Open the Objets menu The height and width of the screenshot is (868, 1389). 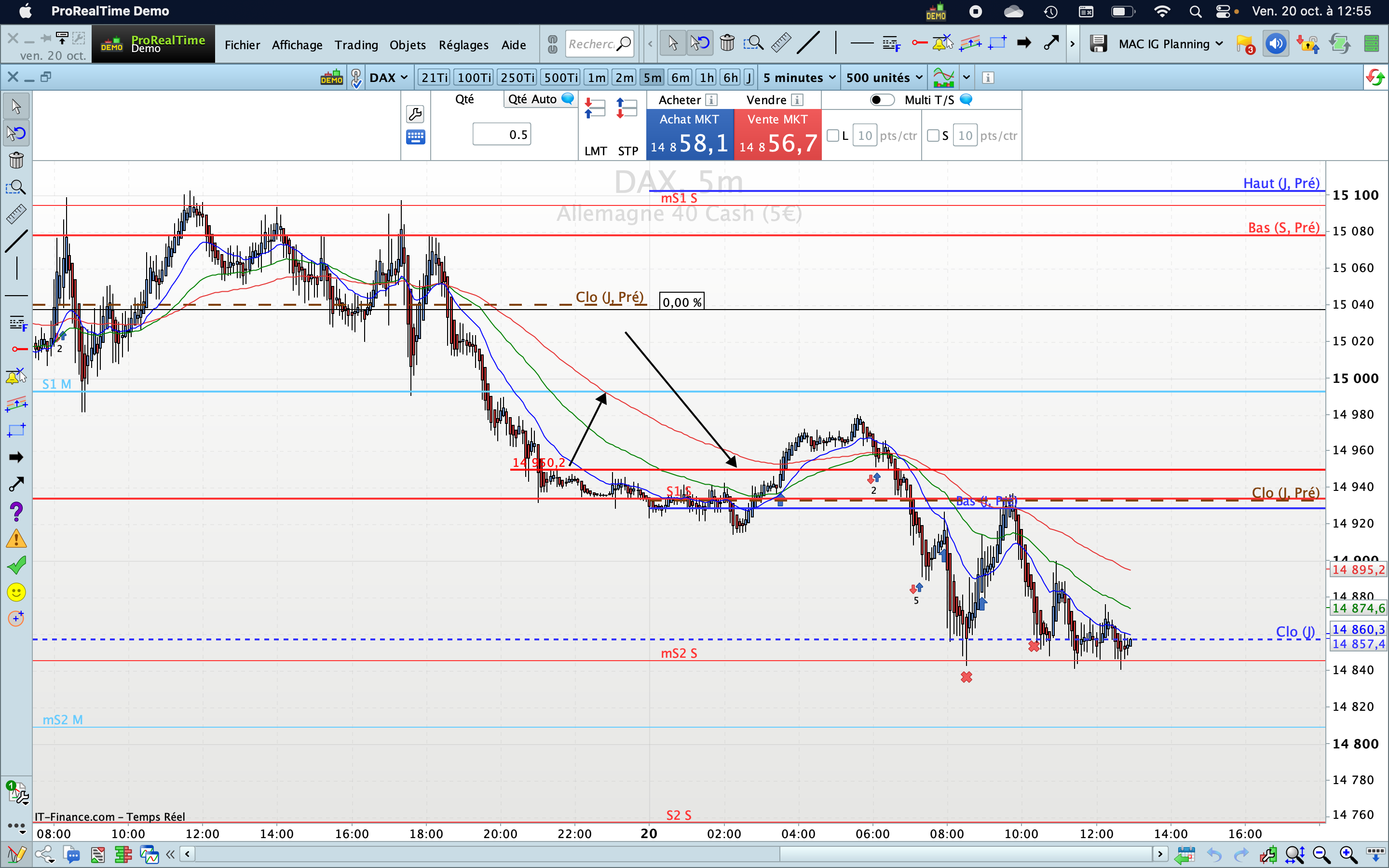(407, 45)
